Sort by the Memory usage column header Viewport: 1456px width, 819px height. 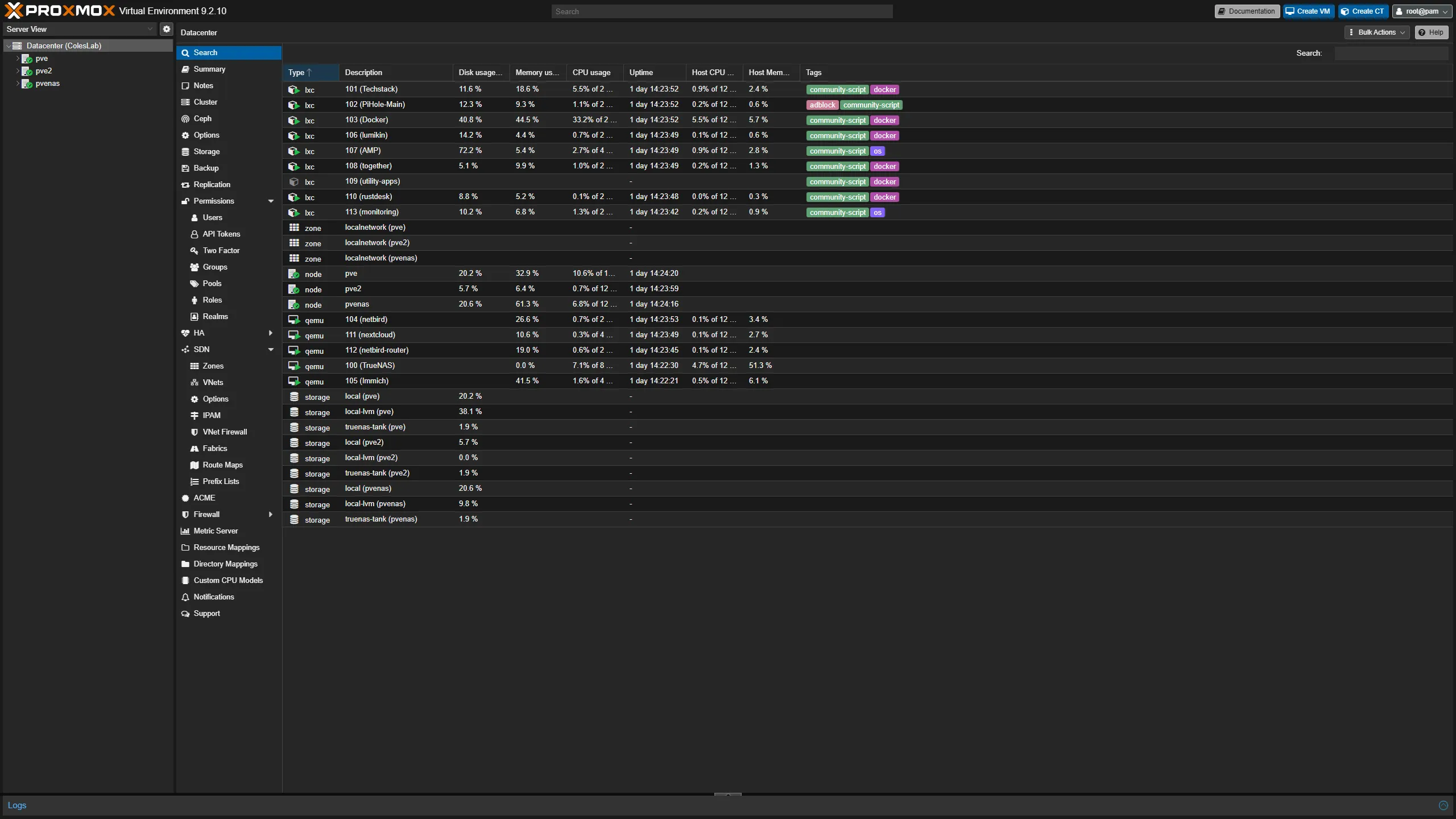pyautogui.click(x=537, y=73)
